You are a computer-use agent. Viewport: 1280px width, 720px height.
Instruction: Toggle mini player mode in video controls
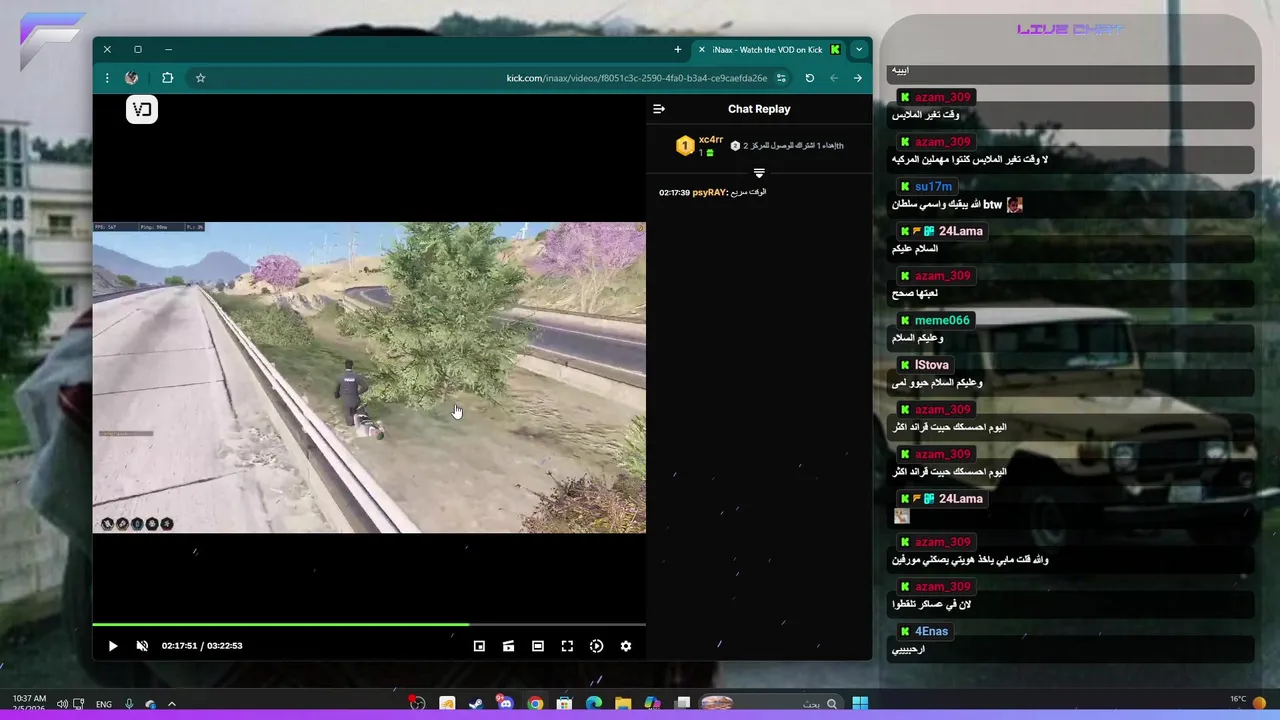(479, 646)
